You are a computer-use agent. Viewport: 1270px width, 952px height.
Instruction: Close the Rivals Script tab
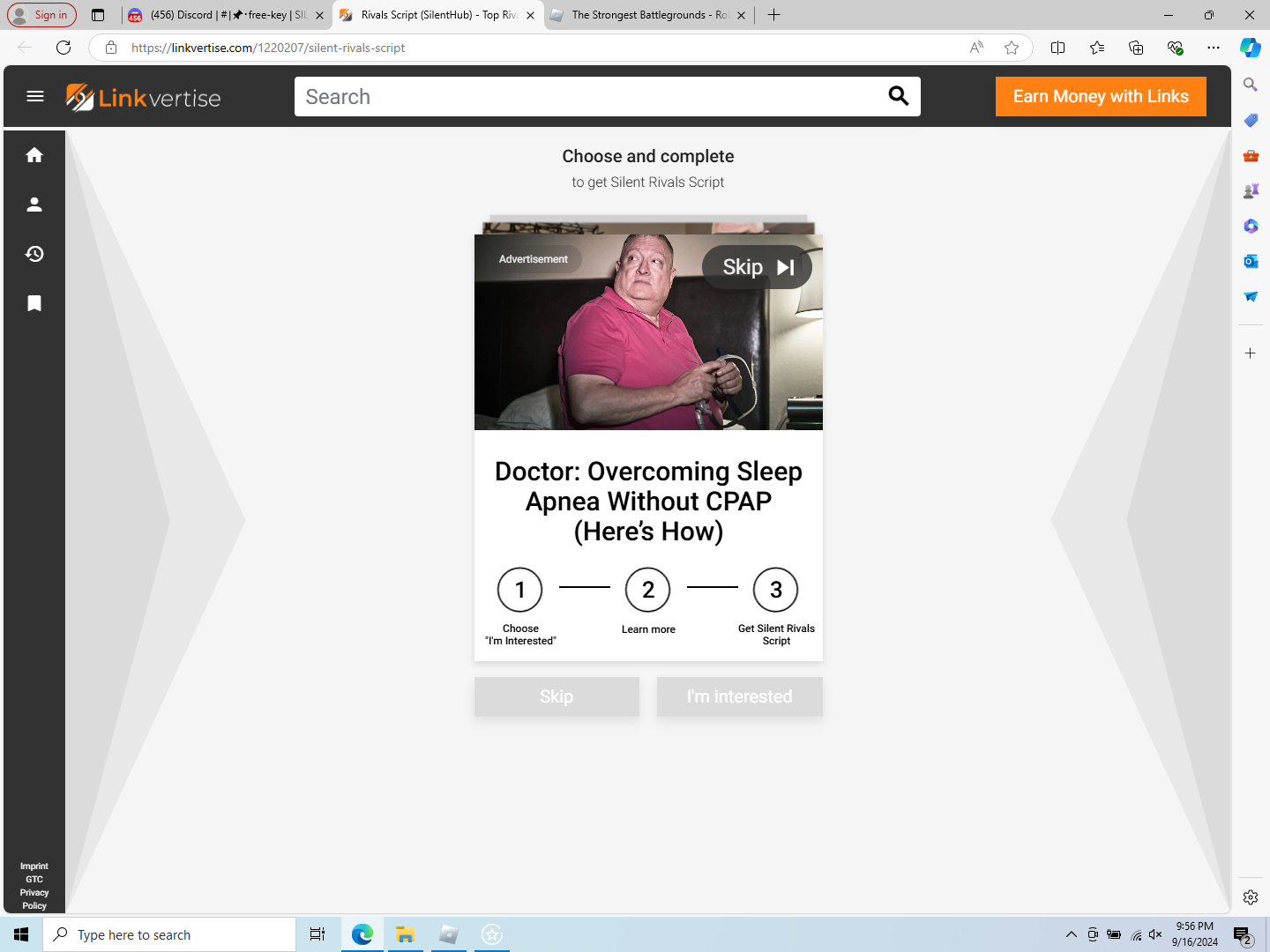[x=530, y=15]
